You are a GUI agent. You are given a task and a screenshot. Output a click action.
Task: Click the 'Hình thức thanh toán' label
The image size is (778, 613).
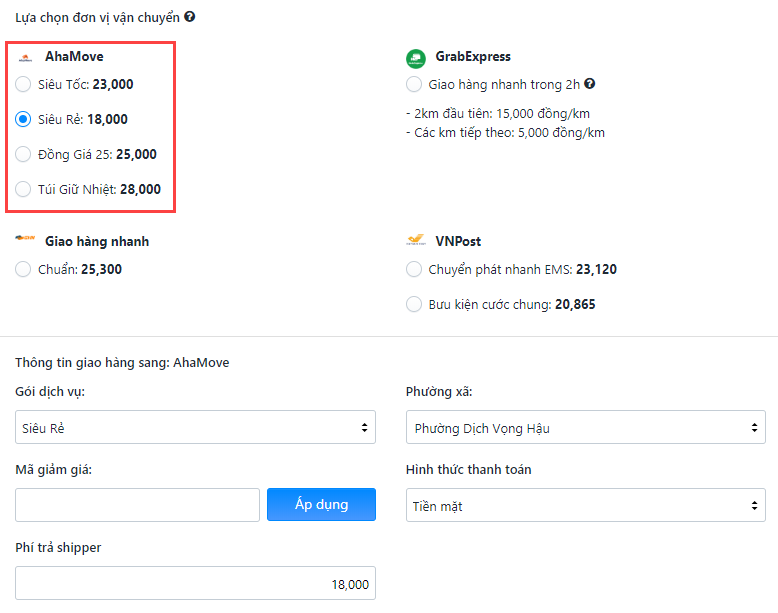coord(468,470)
